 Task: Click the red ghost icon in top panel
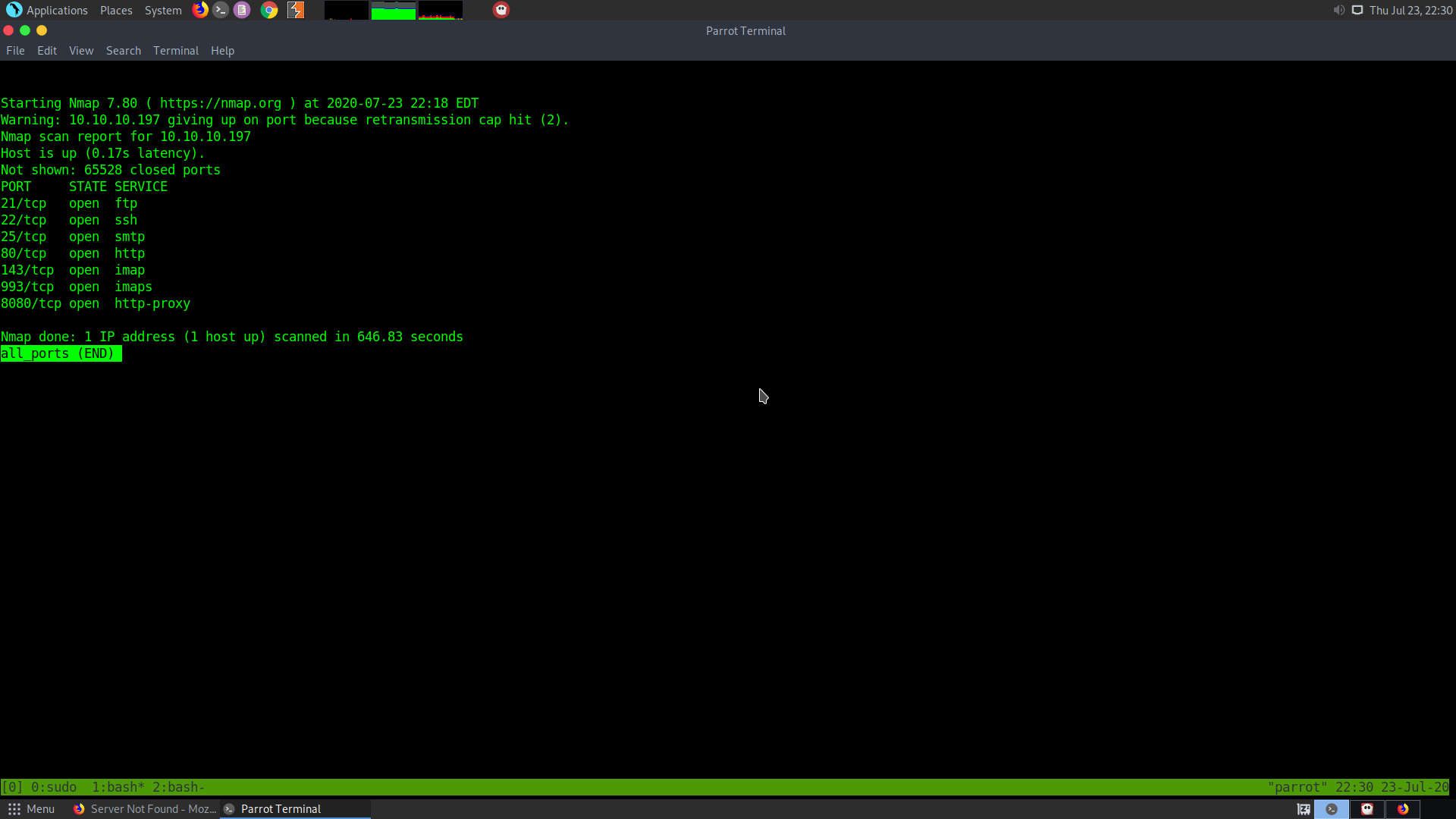click(501, 10)
